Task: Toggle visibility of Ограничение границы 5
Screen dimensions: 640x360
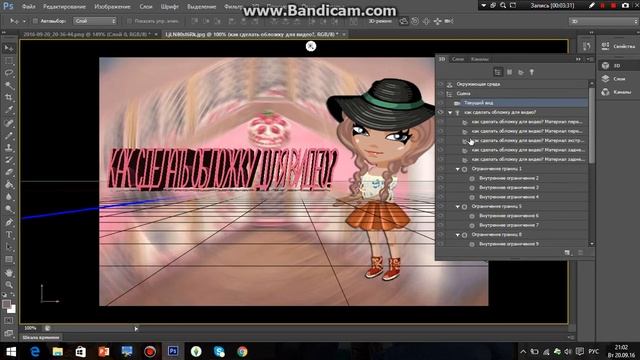Action: tap(440, 206)
